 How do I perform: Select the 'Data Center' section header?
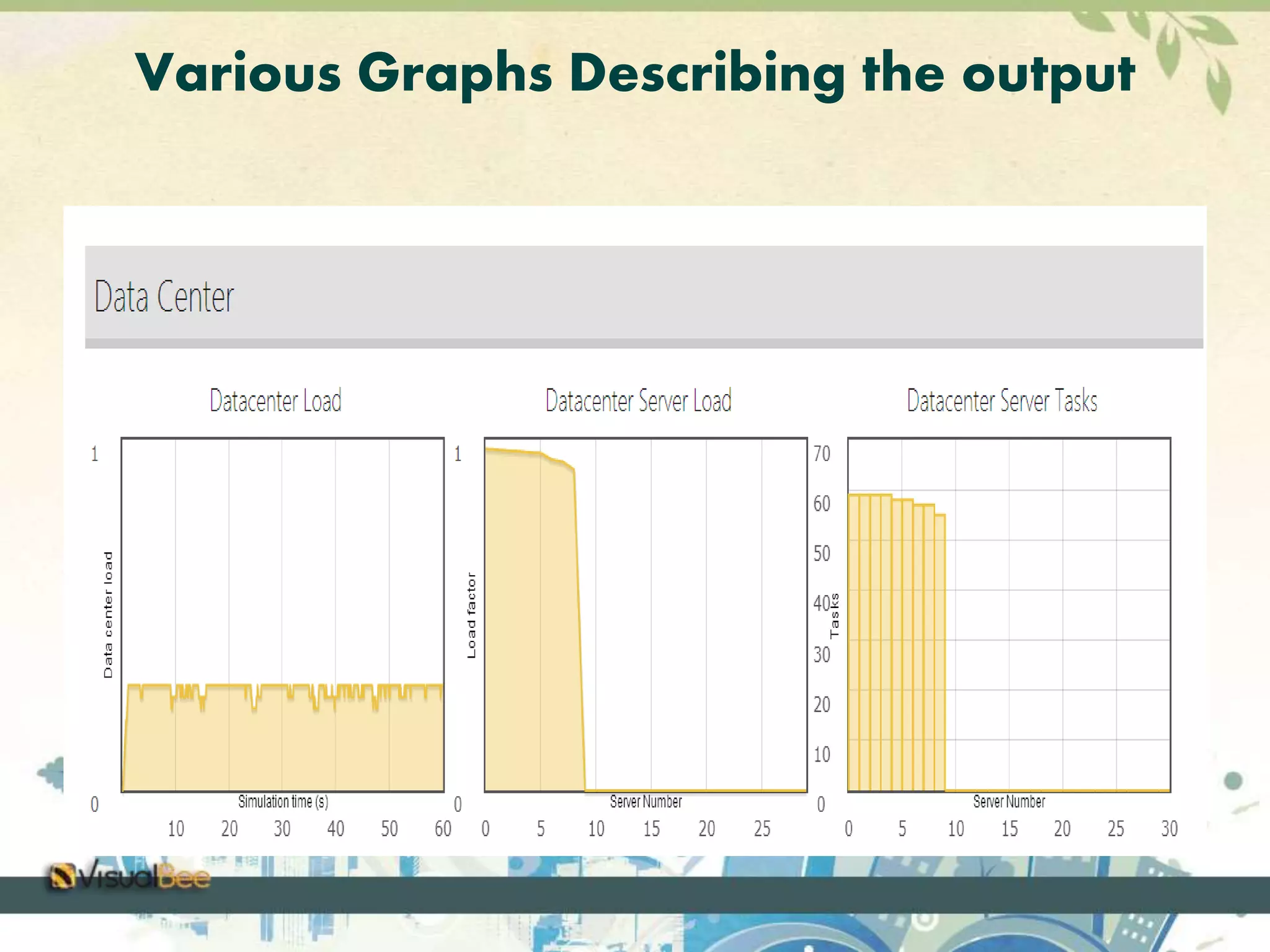[644, 297]
